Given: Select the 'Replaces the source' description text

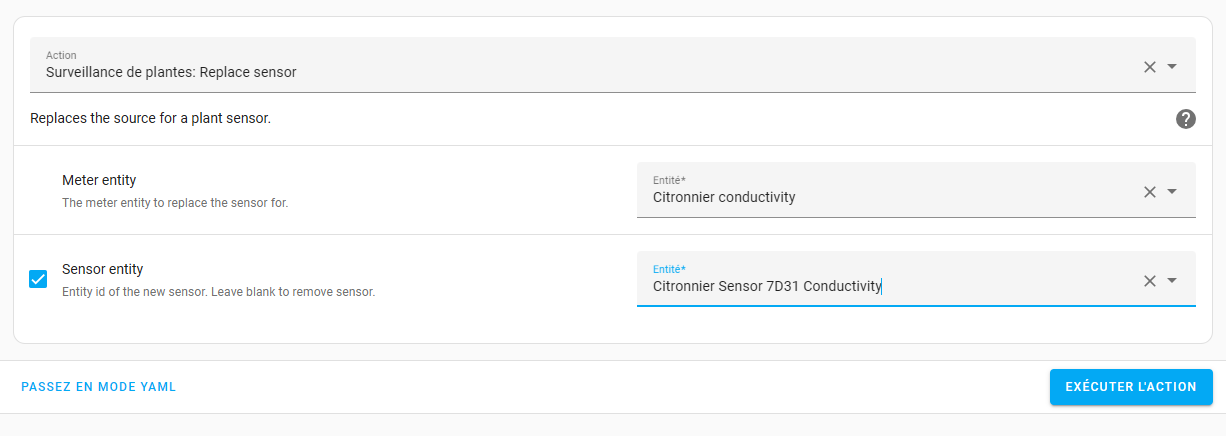Looking at the screenshot, I should [150, 119].
